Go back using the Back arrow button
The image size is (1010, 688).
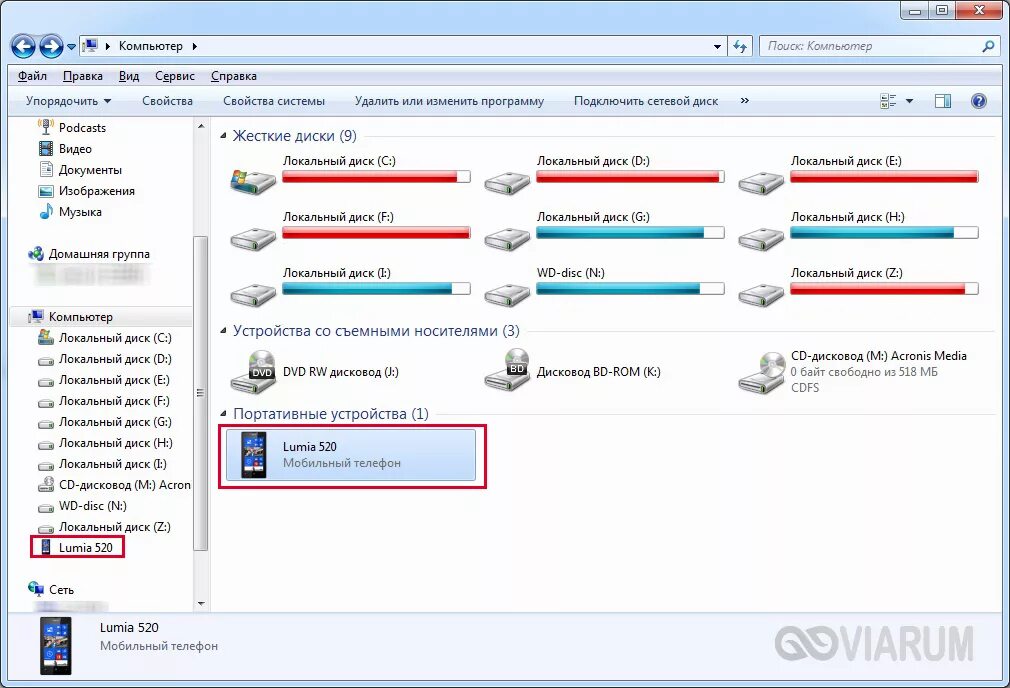pyautogui.click(x=23, y=46)
